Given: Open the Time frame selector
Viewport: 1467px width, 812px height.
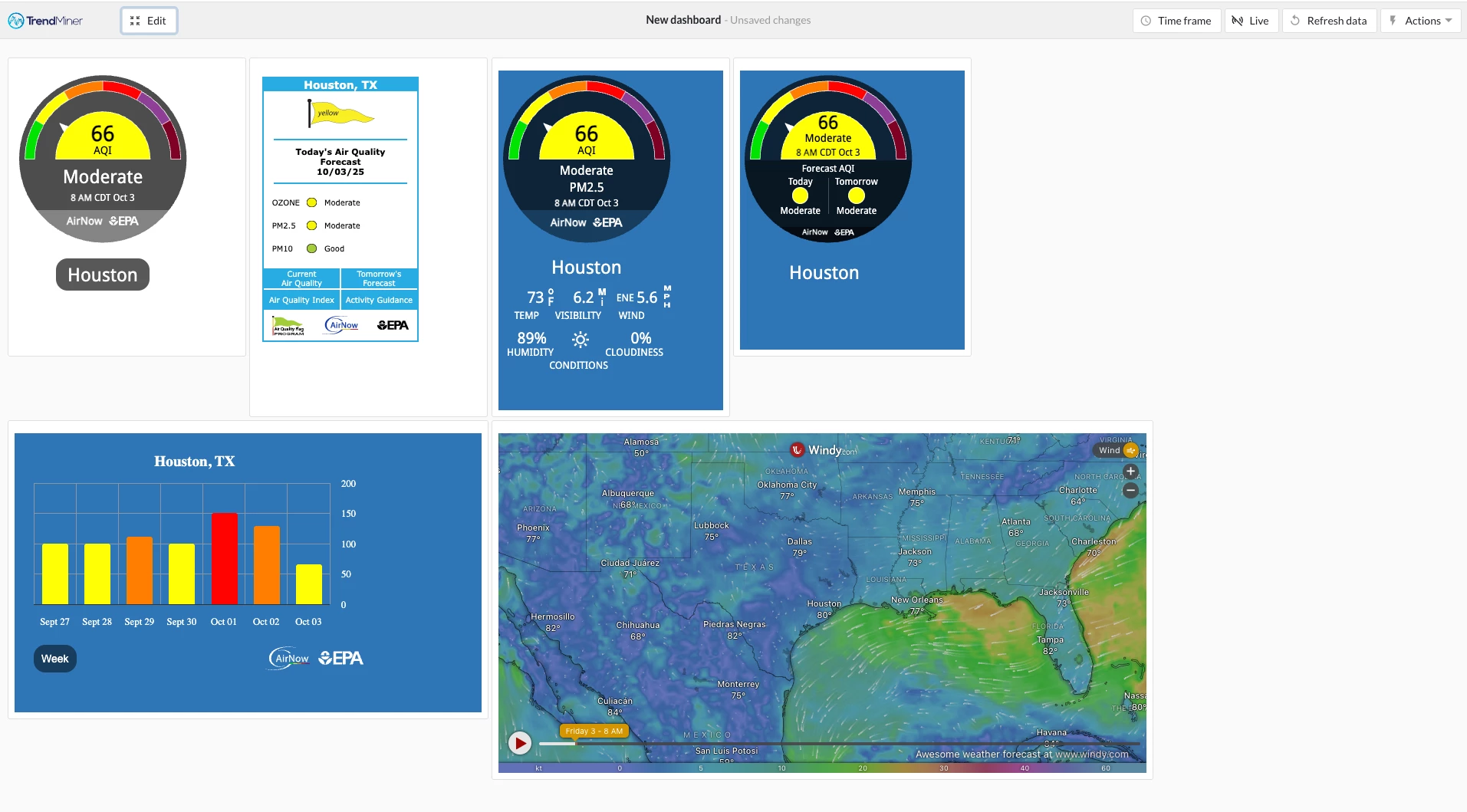Looking at the screenshot, I should [x=1176, y=21].
